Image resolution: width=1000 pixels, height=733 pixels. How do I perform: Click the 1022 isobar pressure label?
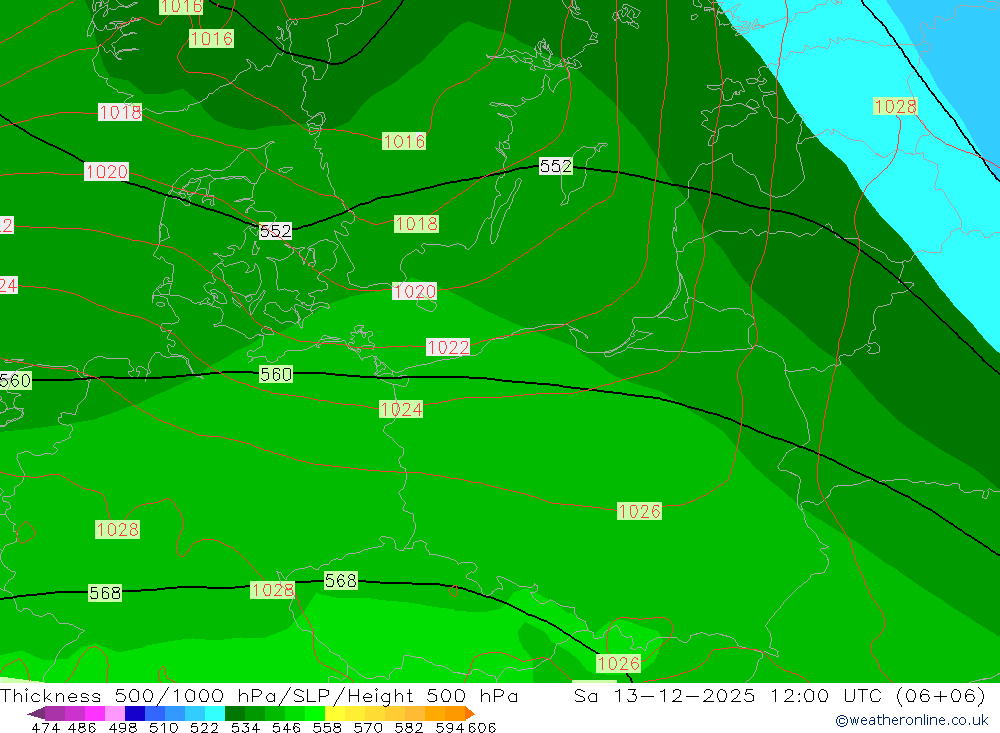coord(448,347)
